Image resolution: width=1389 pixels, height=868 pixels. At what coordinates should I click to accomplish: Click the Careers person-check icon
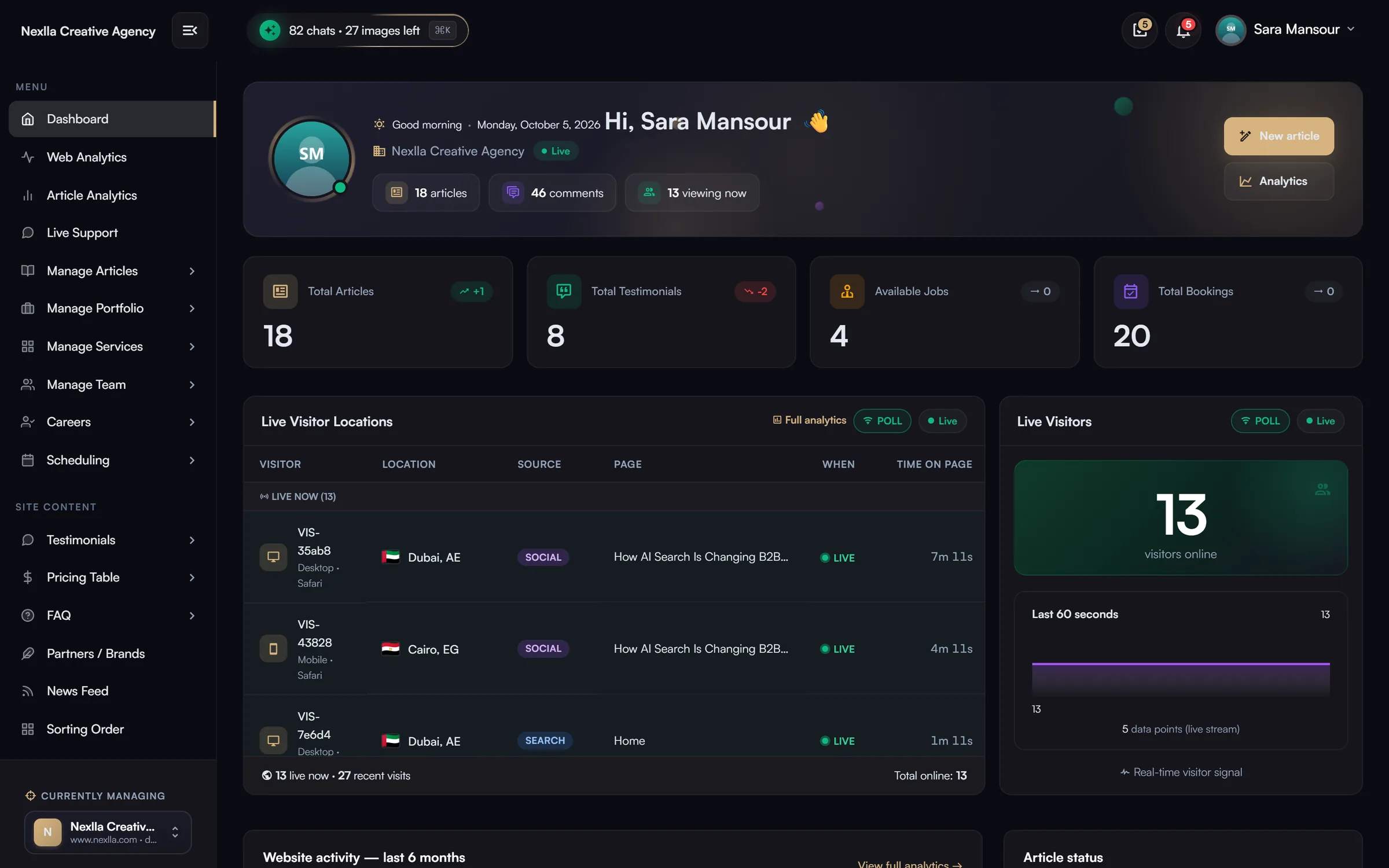28,422
